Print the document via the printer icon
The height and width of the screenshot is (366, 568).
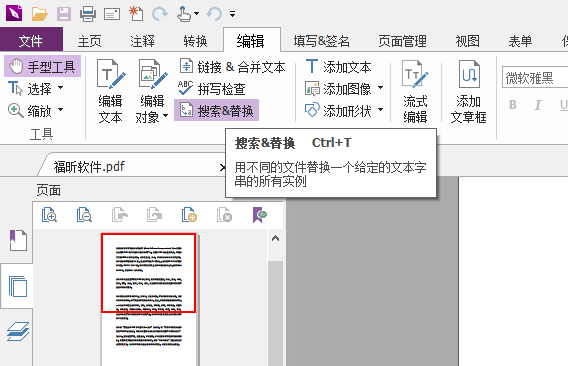click(x=88, y=14)
